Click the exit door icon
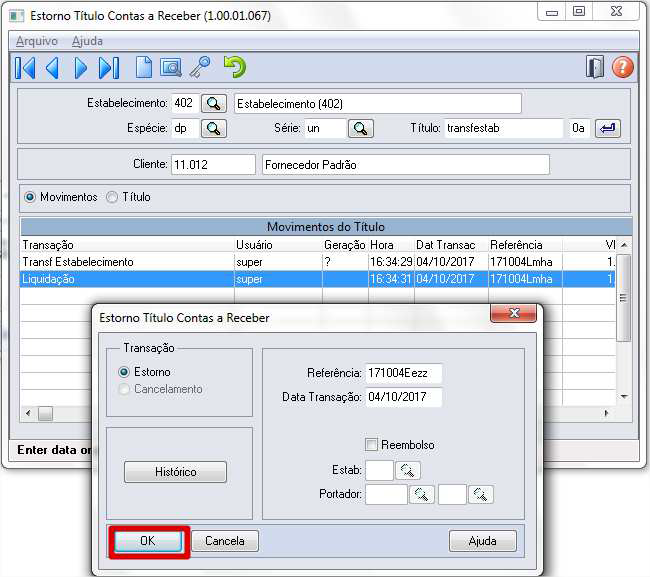Screen dimensions: 650x577 pos(595,67)
